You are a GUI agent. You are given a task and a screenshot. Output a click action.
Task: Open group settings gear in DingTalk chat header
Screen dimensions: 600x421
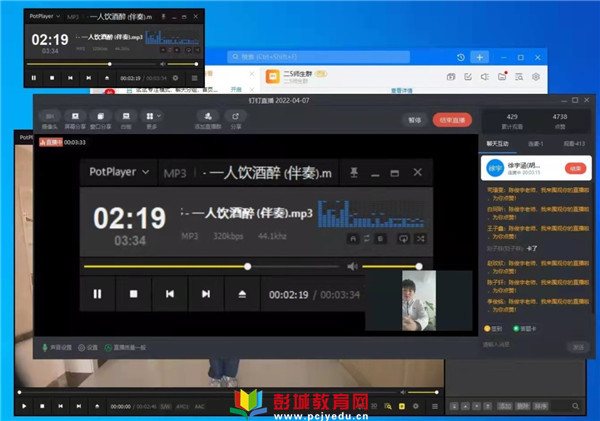(x=536, y=77)
